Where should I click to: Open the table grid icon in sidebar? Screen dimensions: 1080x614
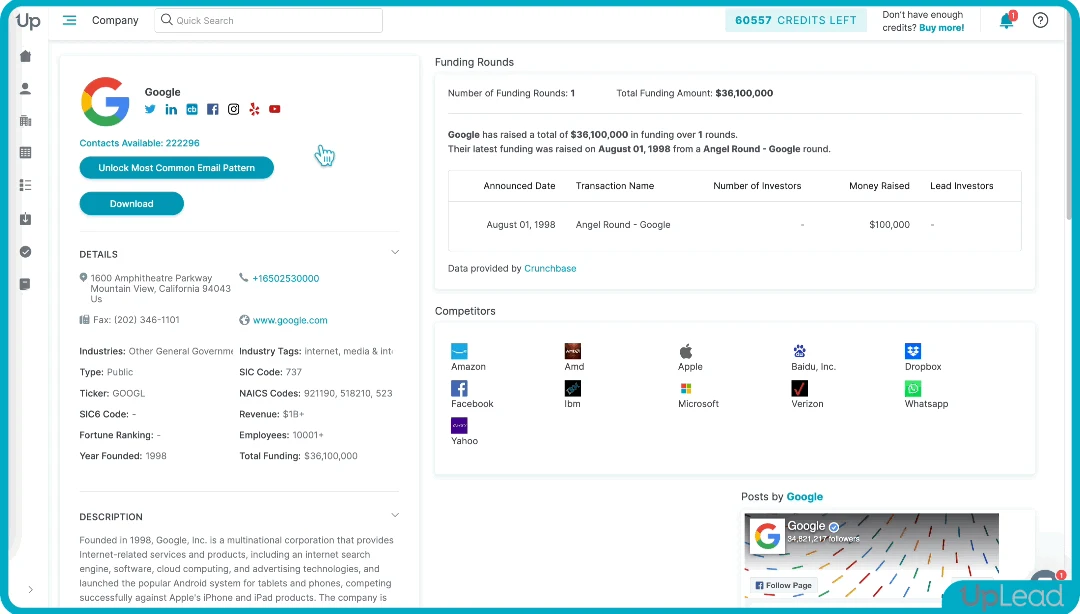pos(25,152)
